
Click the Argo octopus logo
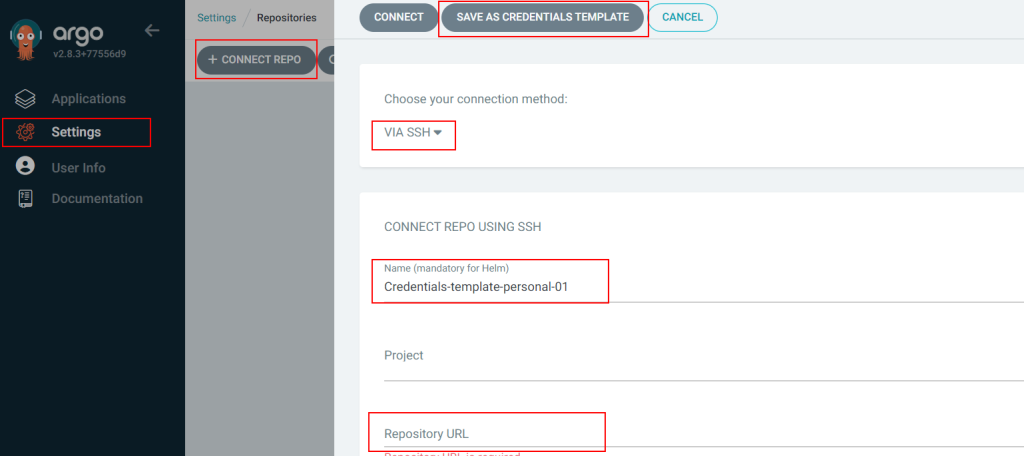coord(26,39)
